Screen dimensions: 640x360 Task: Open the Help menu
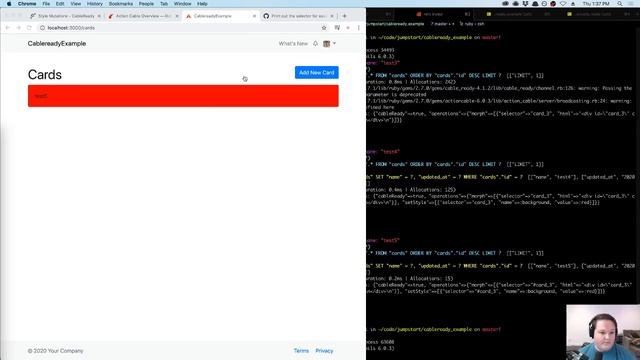pyautogui.click(x=202, y=4)
